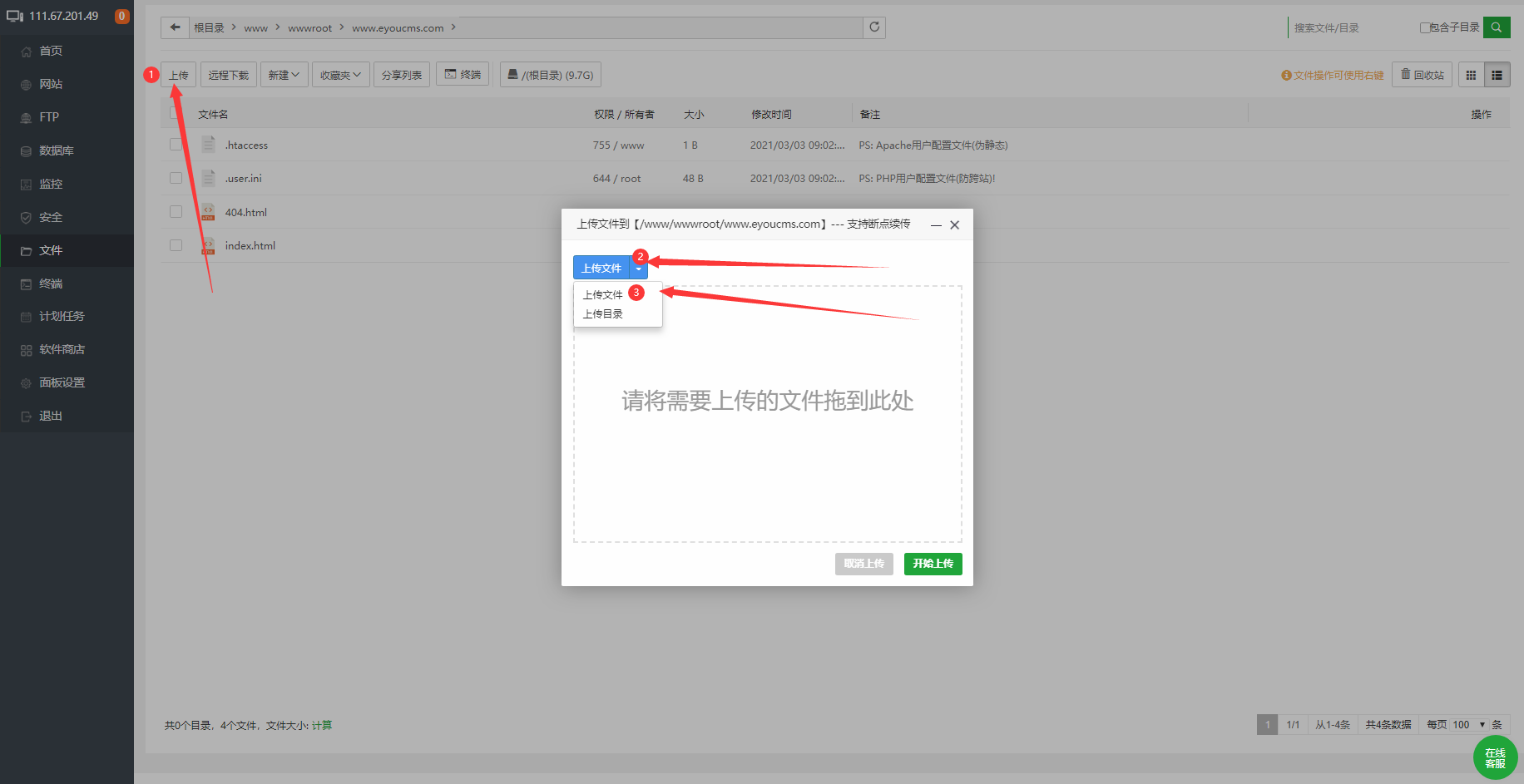
Task: Click the search file/directory input field
Action: click(x=1352, y=27)
